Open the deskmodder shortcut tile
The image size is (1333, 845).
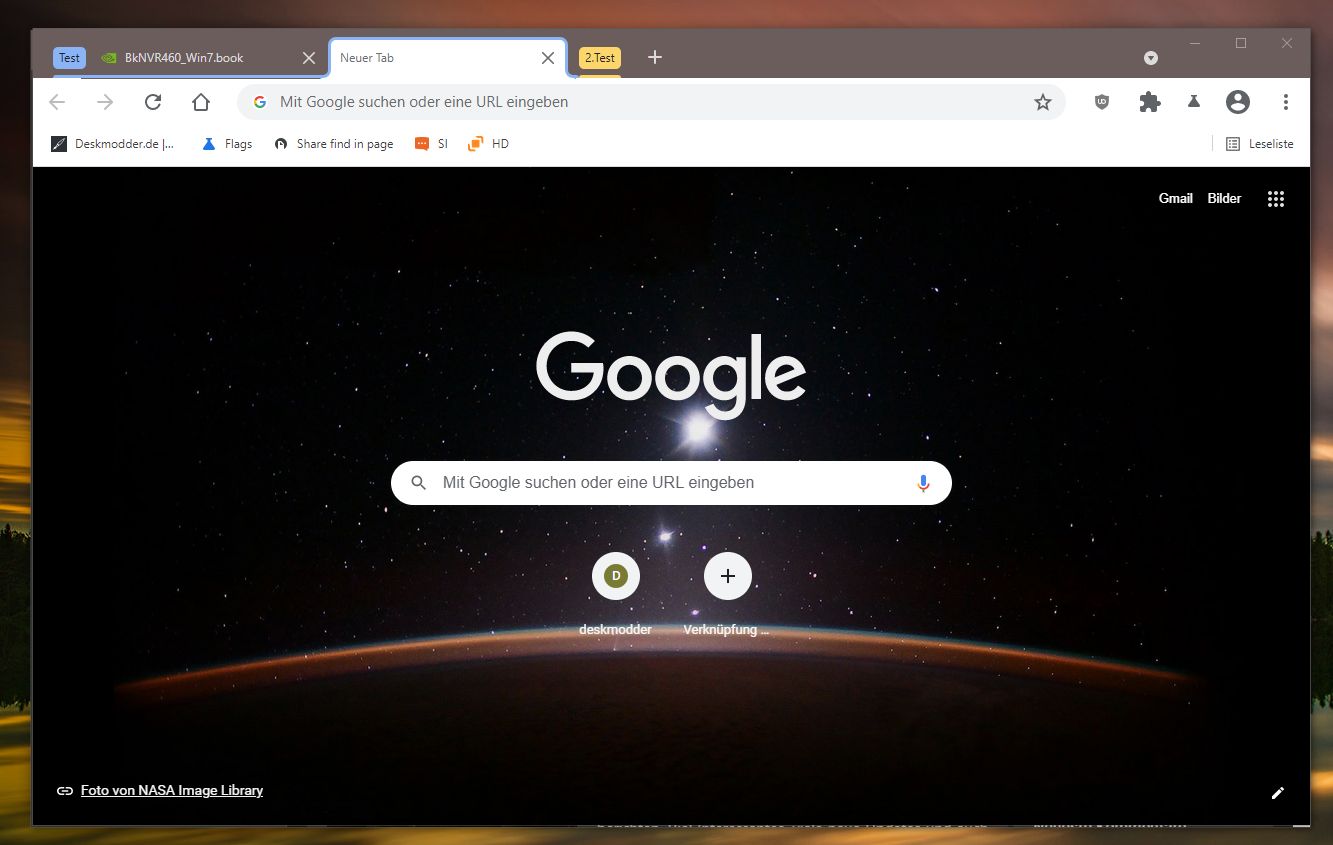click(x=616, y=594)
